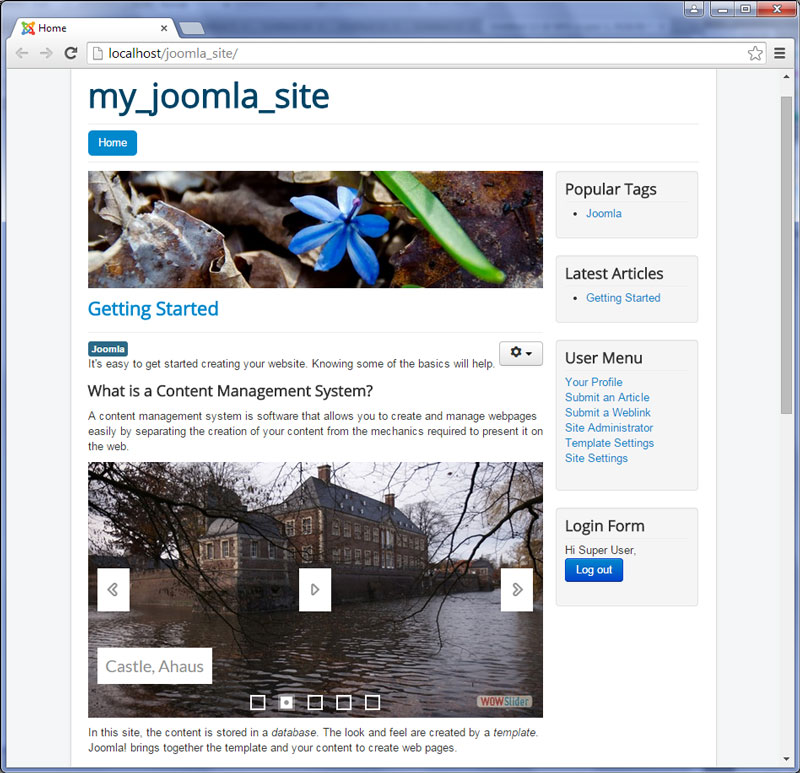Viewport: 800px width, 773px height.
Task: Select the third slider bullet
Action: point(315,703)
